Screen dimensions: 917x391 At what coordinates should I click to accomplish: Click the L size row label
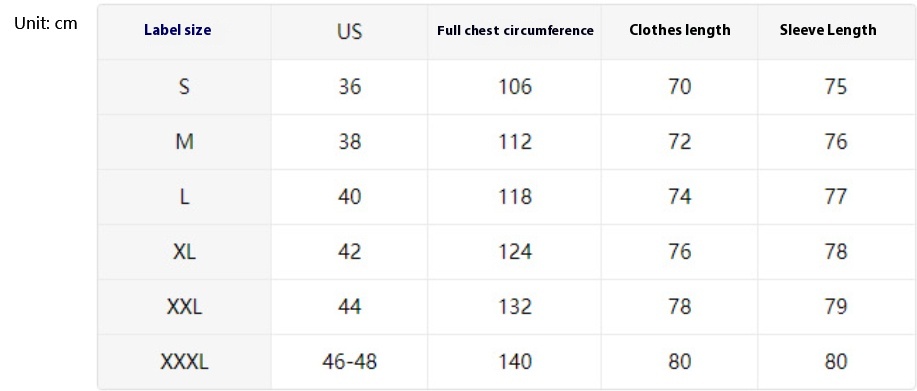[184, 197]
